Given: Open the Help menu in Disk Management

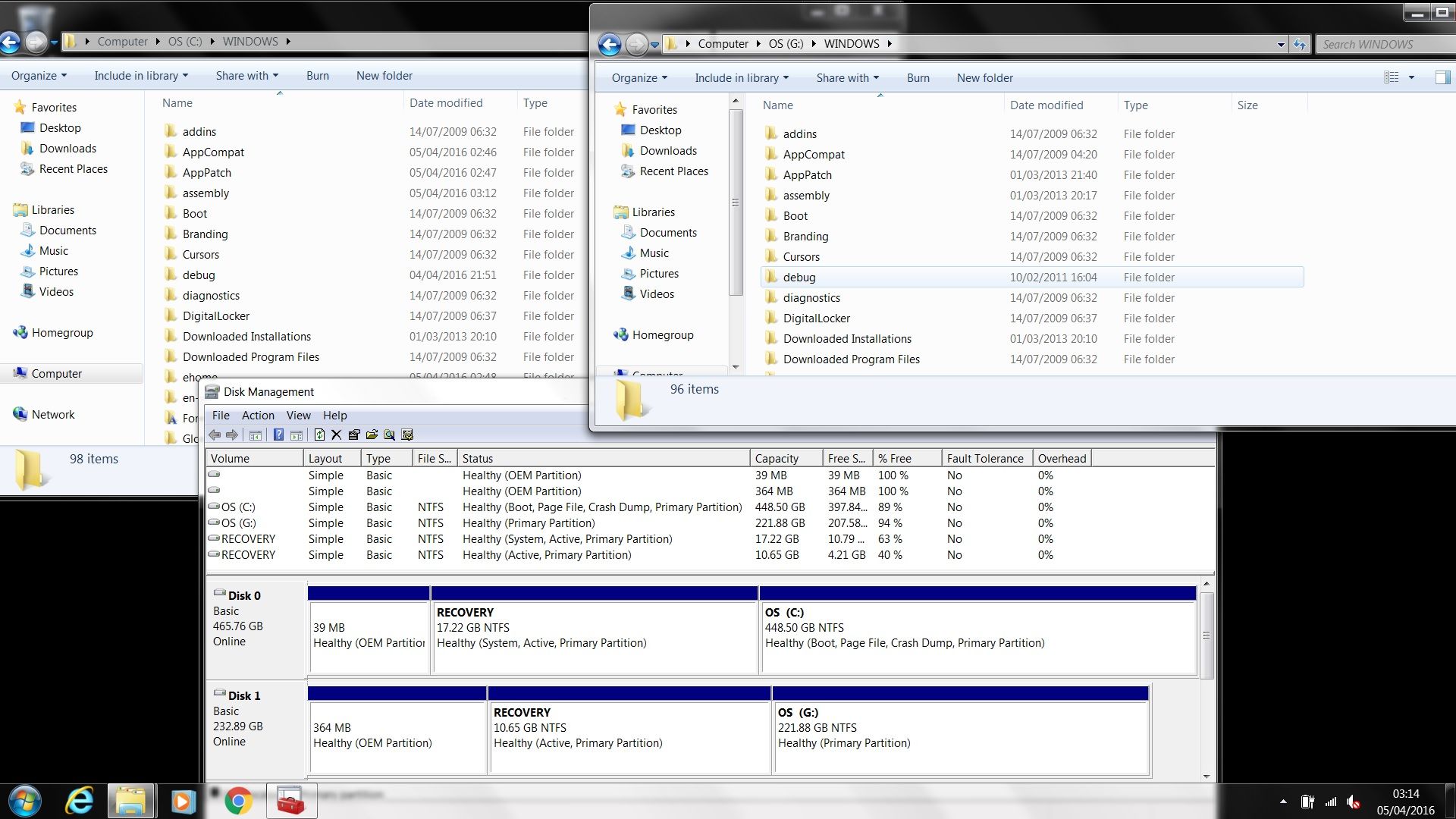Looking at the screenshot, I should [x=334, y=415].
